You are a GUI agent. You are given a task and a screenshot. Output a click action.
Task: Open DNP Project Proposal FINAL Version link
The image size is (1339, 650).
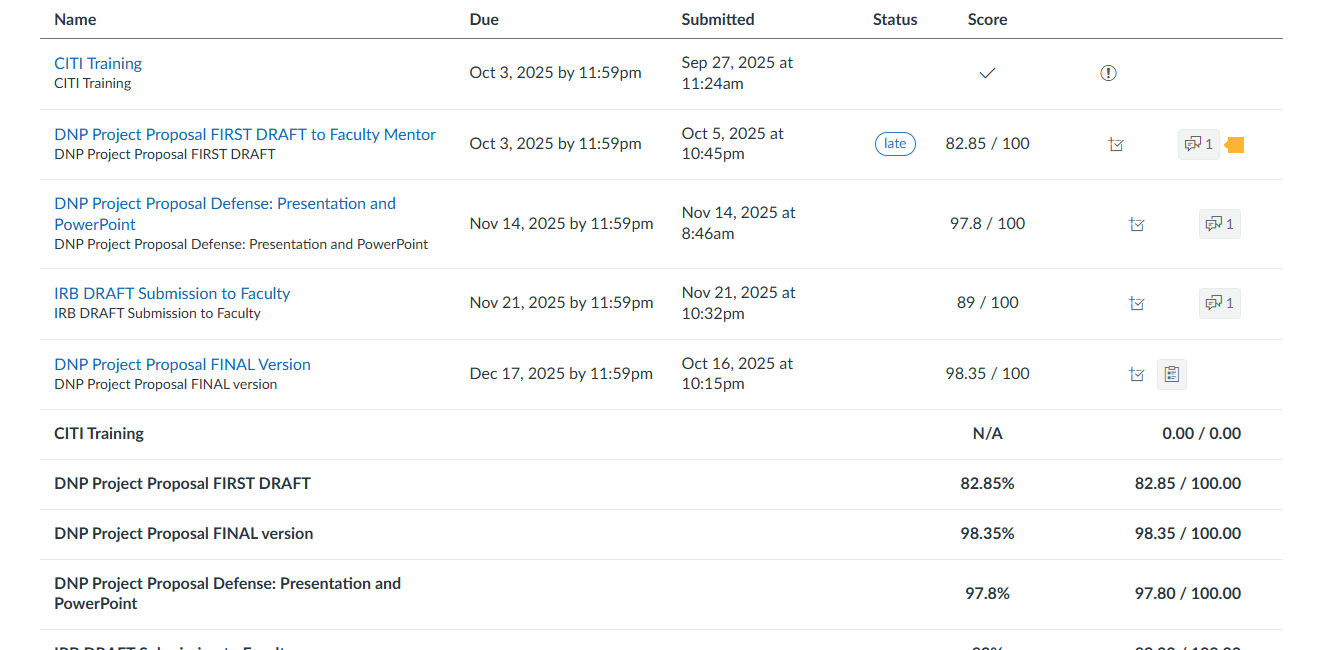pos(182,364)
